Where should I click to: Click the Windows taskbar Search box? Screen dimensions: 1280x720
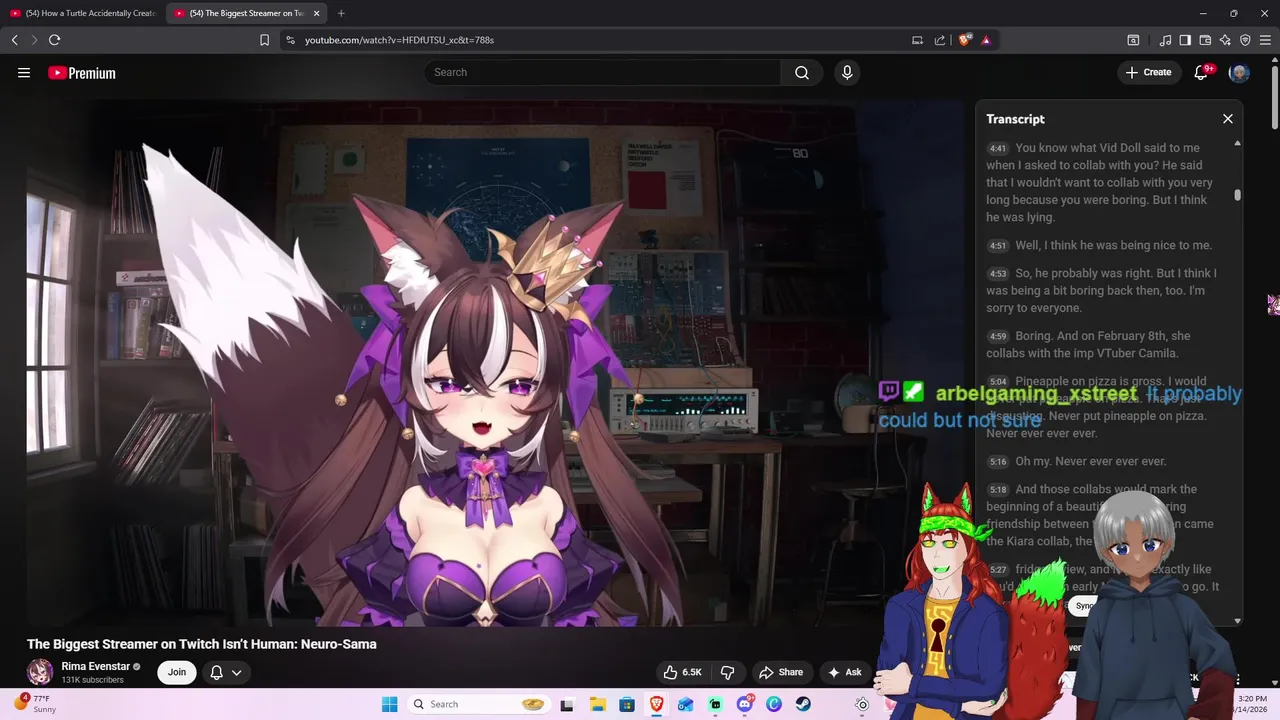[478, 704]
